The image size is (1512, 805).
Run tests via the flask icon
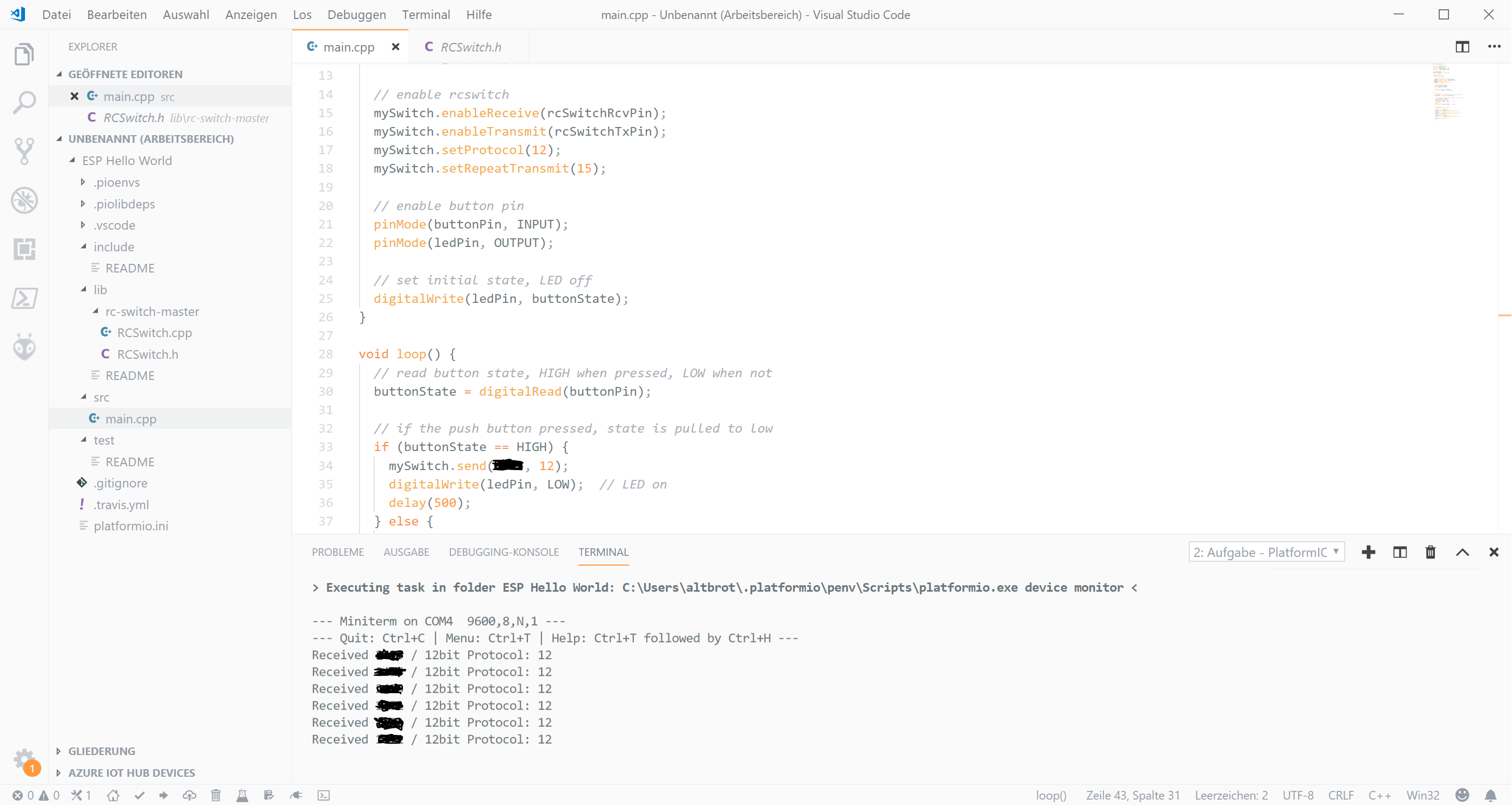click(x=242, y=796)
